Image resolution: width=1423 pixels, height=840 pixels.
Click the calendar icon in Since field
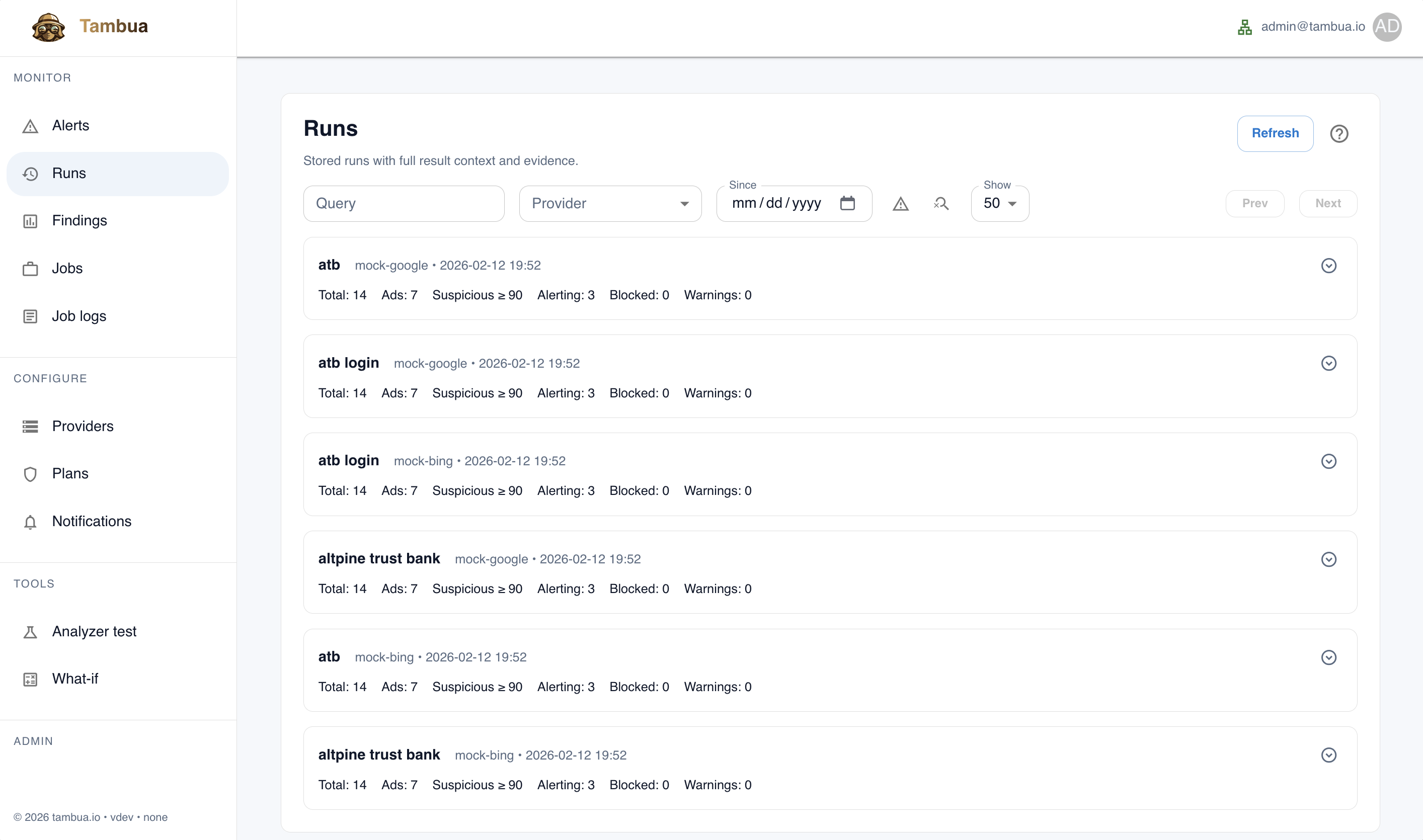pyautogui.click(x=847, y=203)
